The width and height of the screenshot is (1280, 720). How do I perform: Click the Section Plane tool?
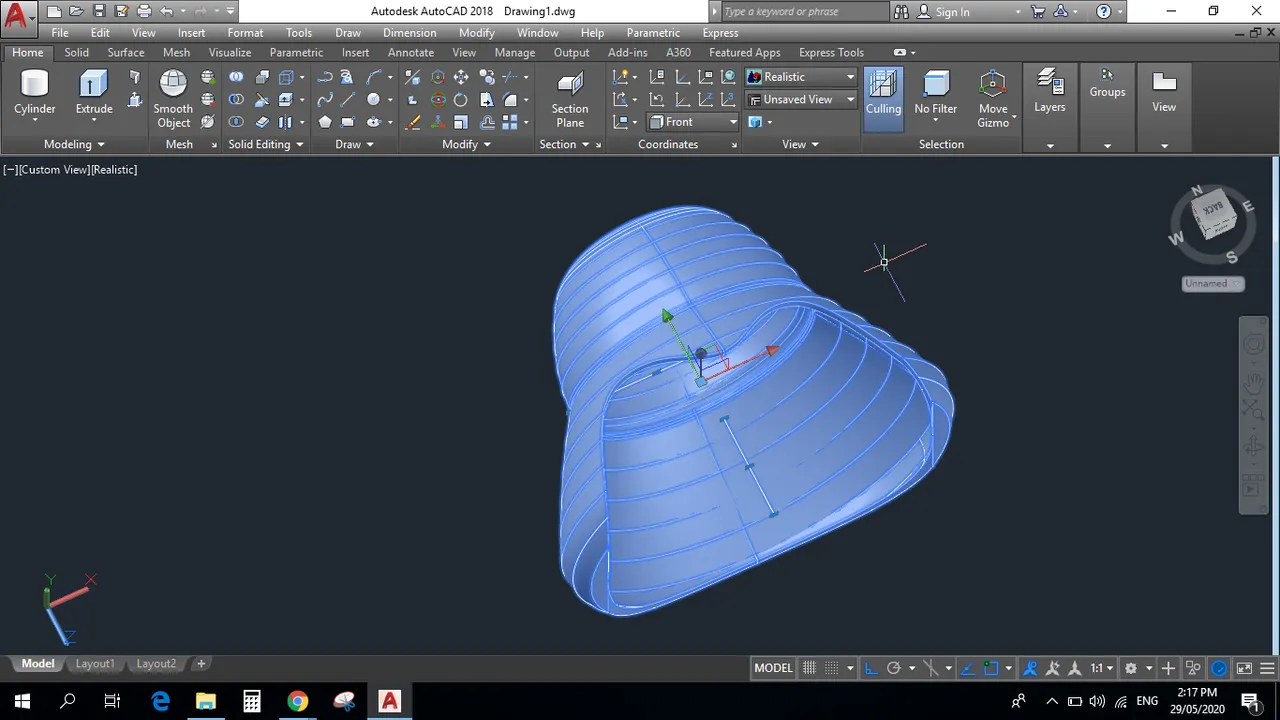(x=570, y=99)
